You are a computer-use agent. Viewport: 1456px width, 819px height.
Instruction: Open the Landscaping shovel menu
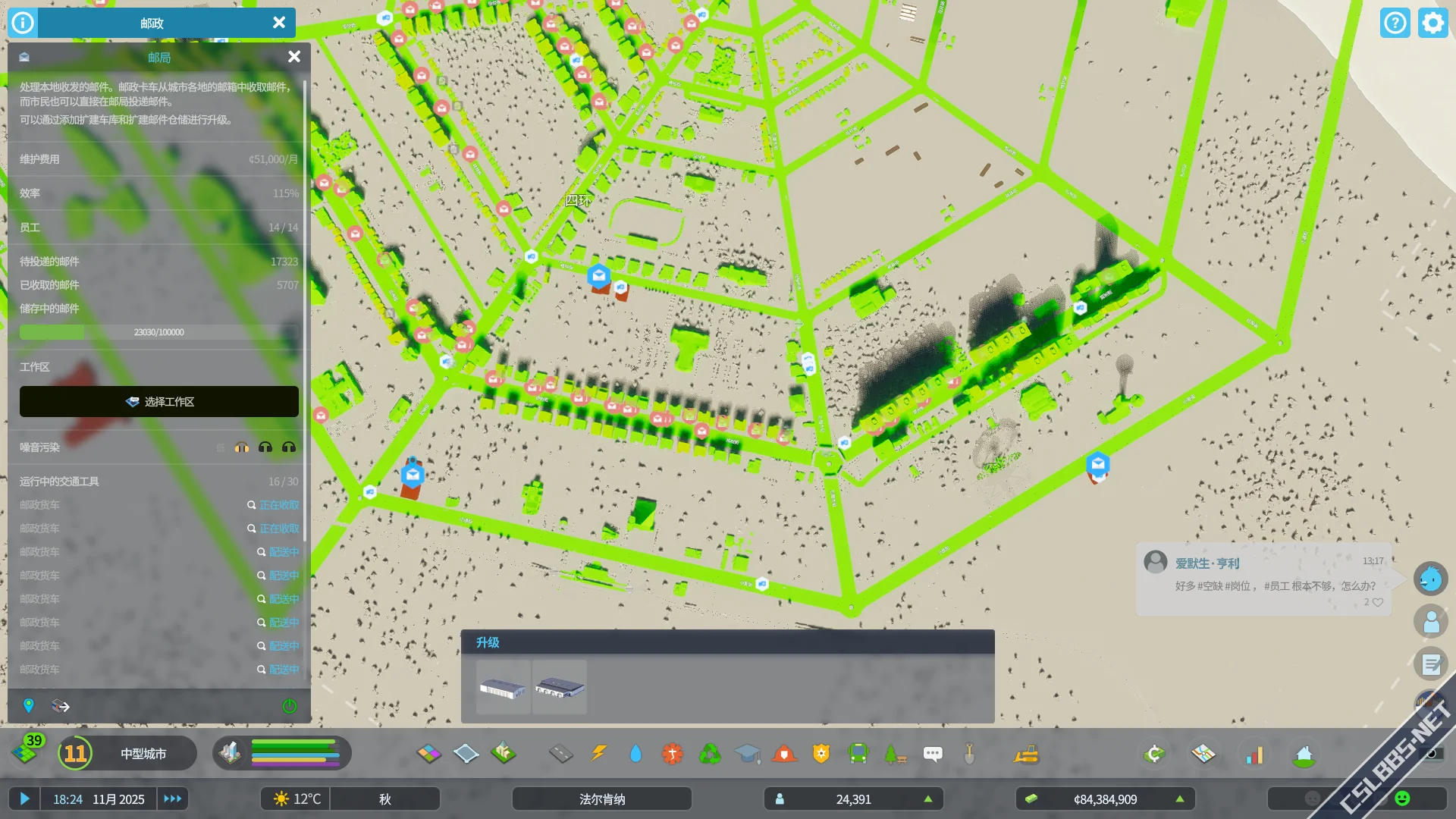(969, 754)
